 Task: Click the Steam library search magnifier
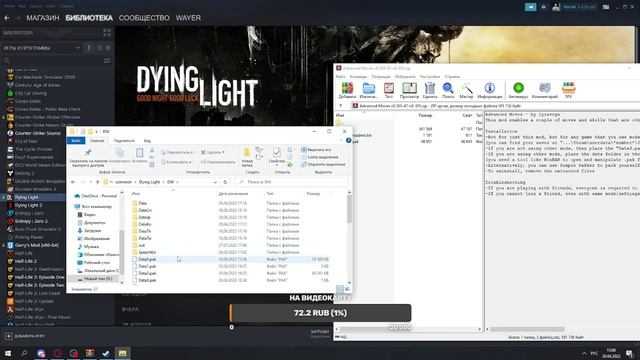click(x=7, y=60)
